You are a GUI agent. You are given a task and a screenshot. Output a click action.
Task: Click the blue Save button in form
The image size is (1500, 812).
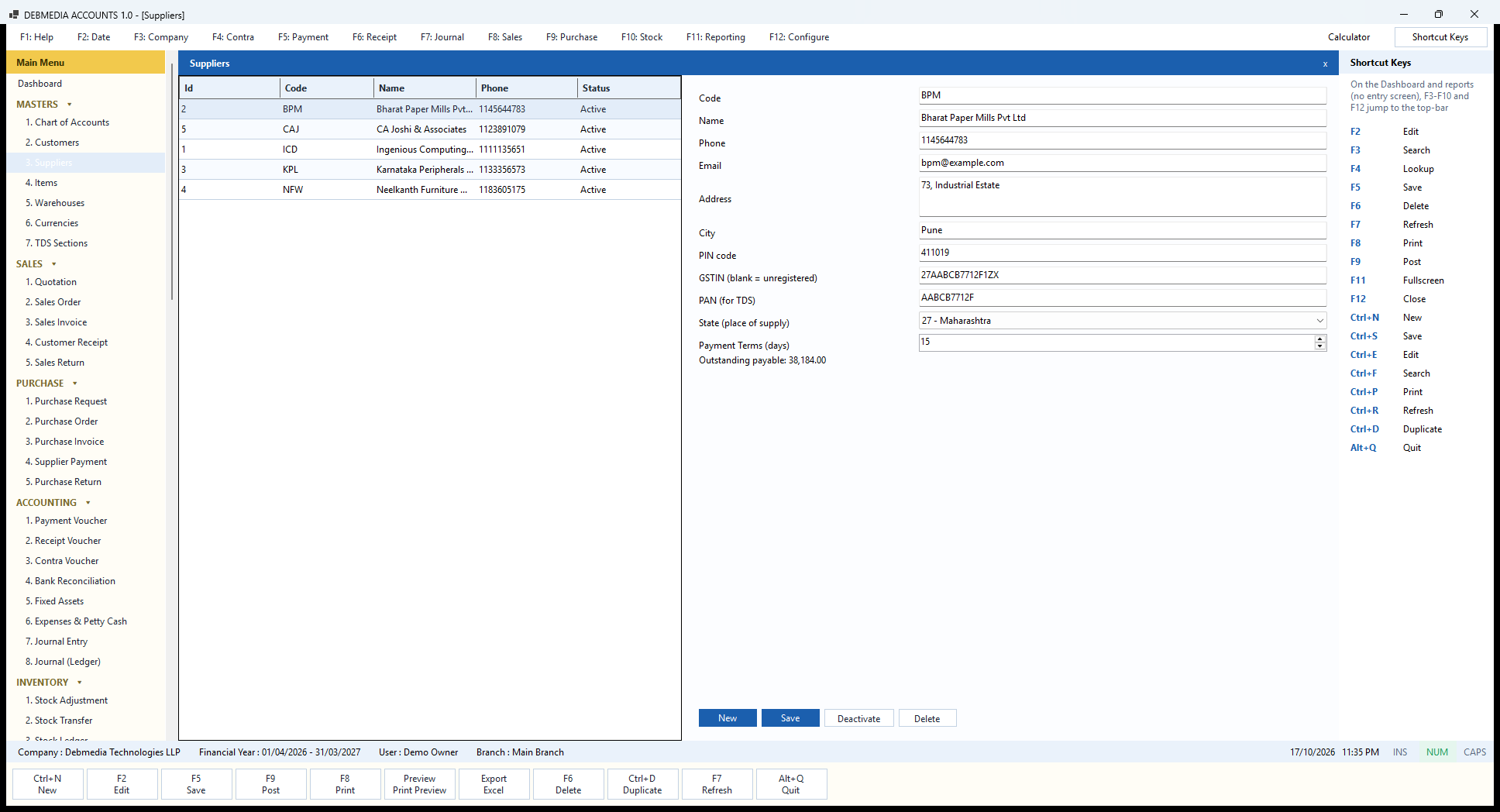coord(790,718)
